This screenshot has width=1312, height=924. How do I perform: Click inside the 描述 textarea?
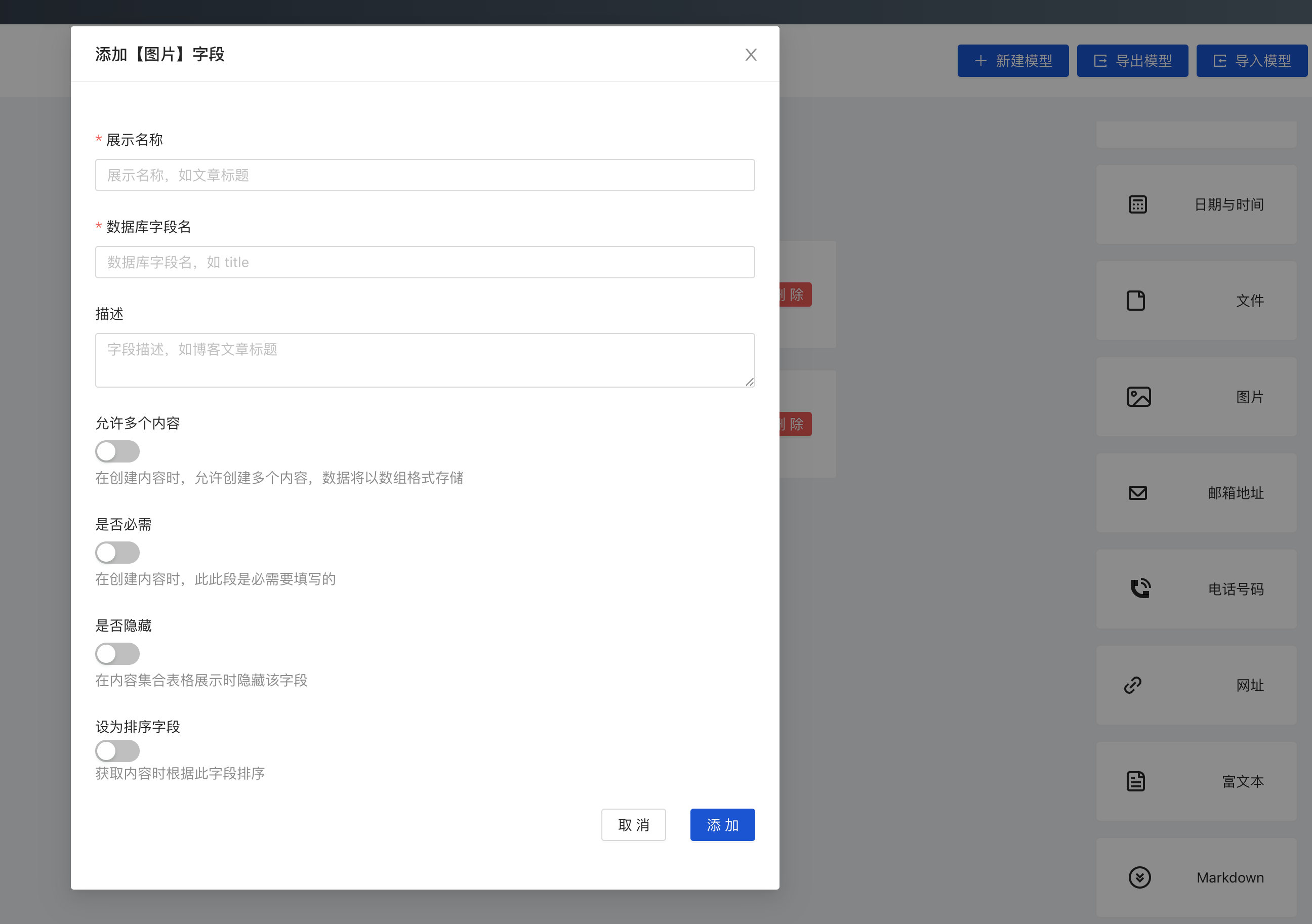tap(425, 360)
